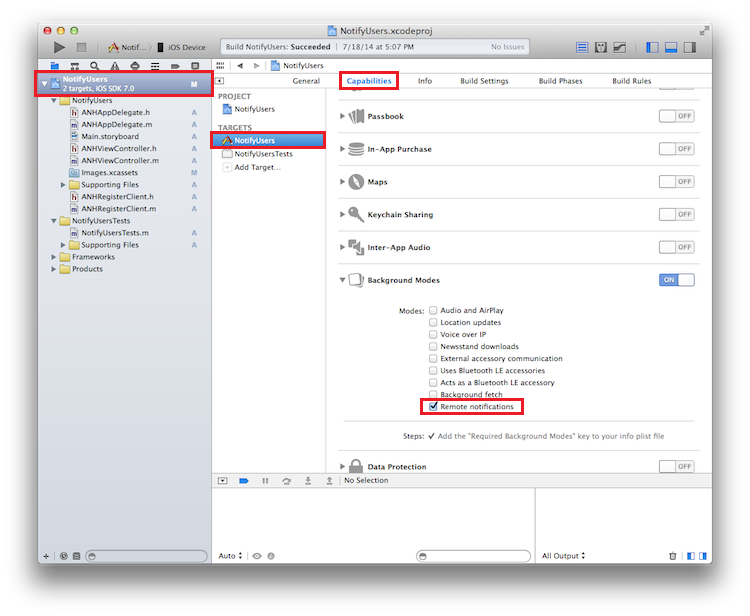Expand the Products folder

pos(54,269)
